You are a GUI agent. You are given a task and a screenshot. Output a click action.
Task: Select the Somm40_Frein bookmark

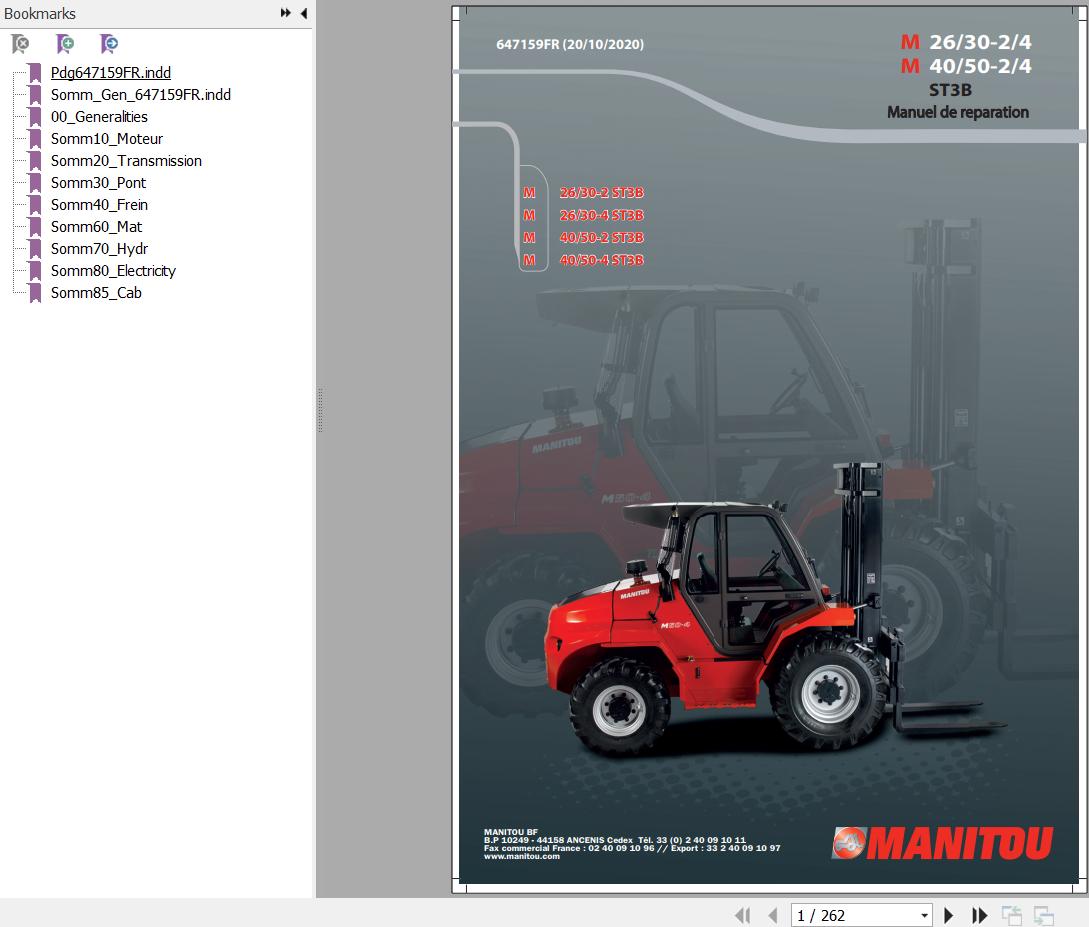tap(99, 205)
